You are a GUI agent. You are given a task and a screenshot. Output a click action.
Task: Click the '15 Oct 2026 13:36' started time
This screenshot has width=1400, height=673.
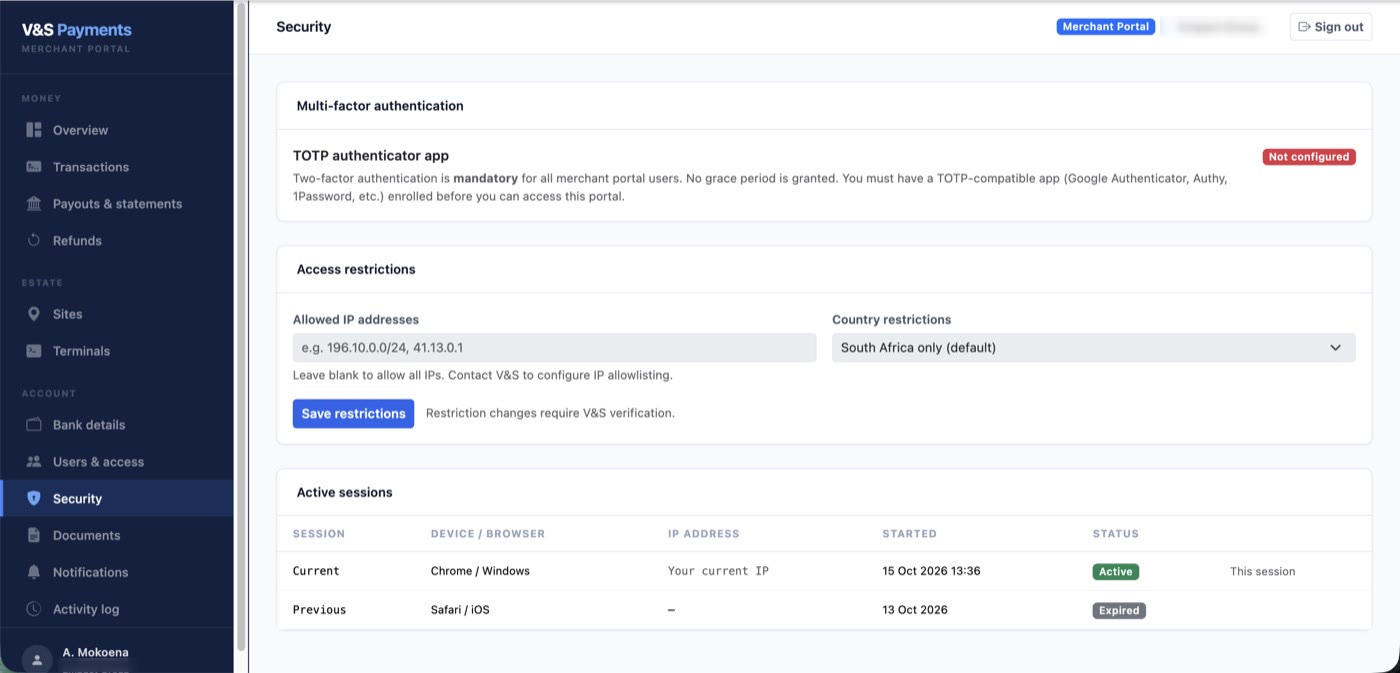coord(931,571)
